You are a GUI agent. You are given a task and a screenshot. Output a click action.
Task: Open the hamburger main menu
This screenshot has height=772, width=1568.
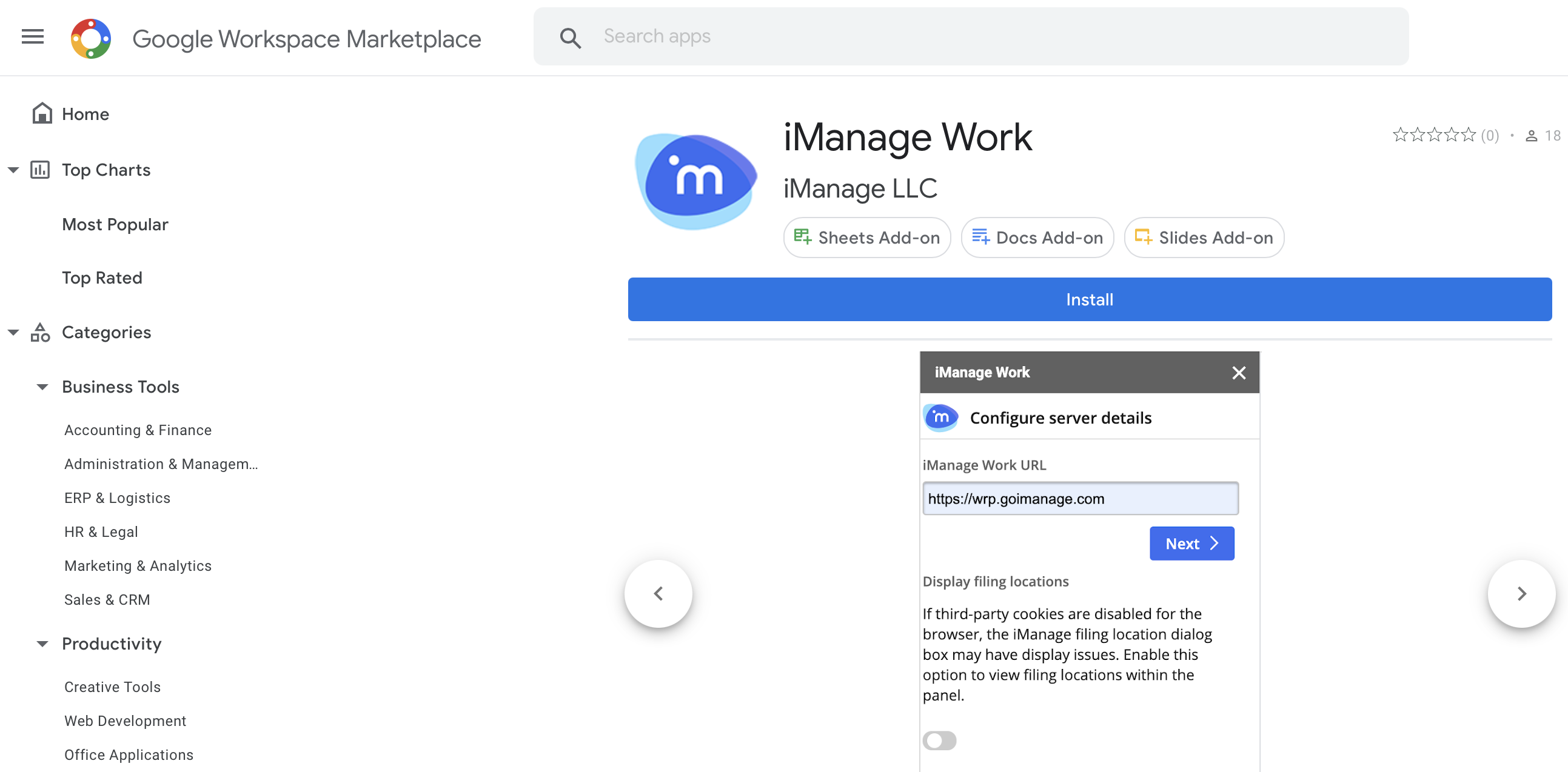[33, 37]
